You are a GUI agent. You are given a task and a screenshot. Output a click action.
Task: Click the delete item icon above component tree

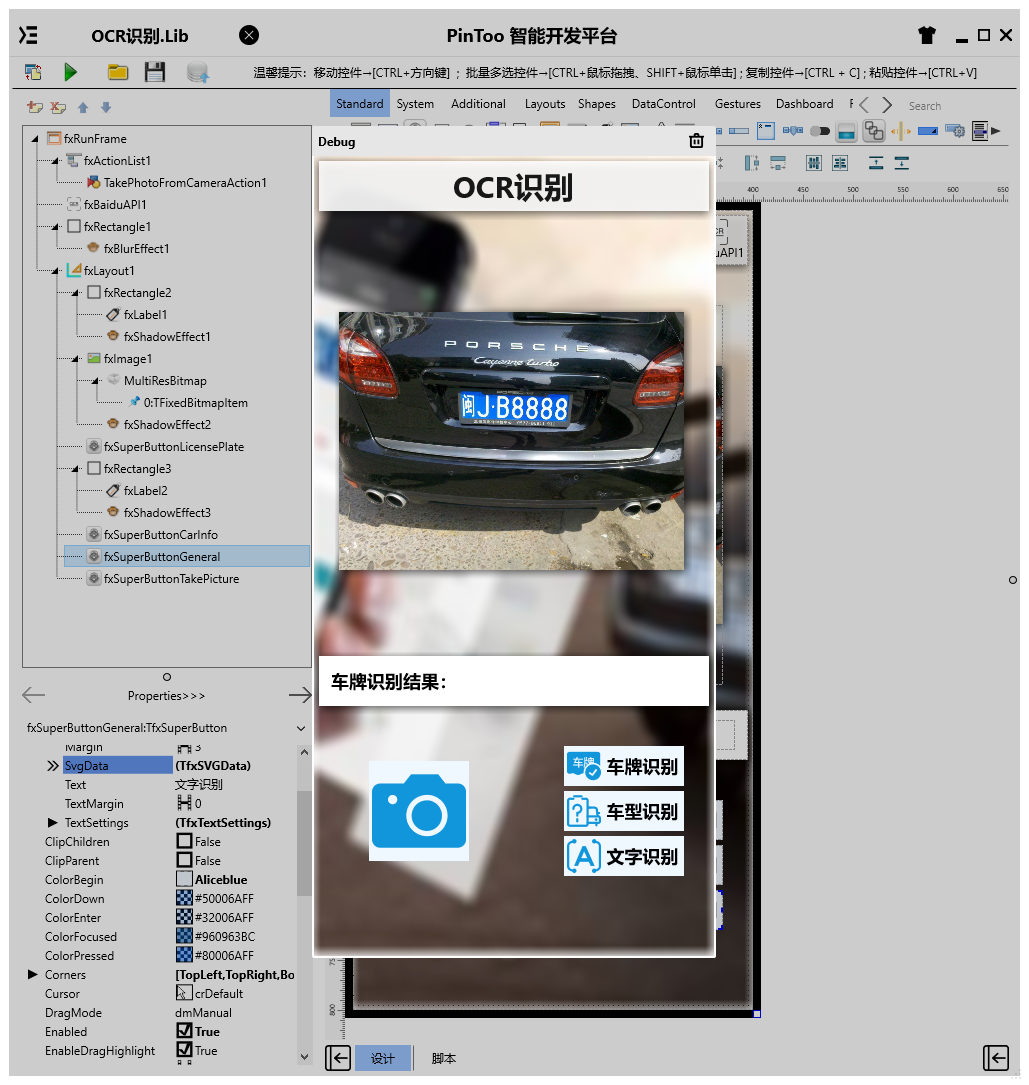(58, 107)
